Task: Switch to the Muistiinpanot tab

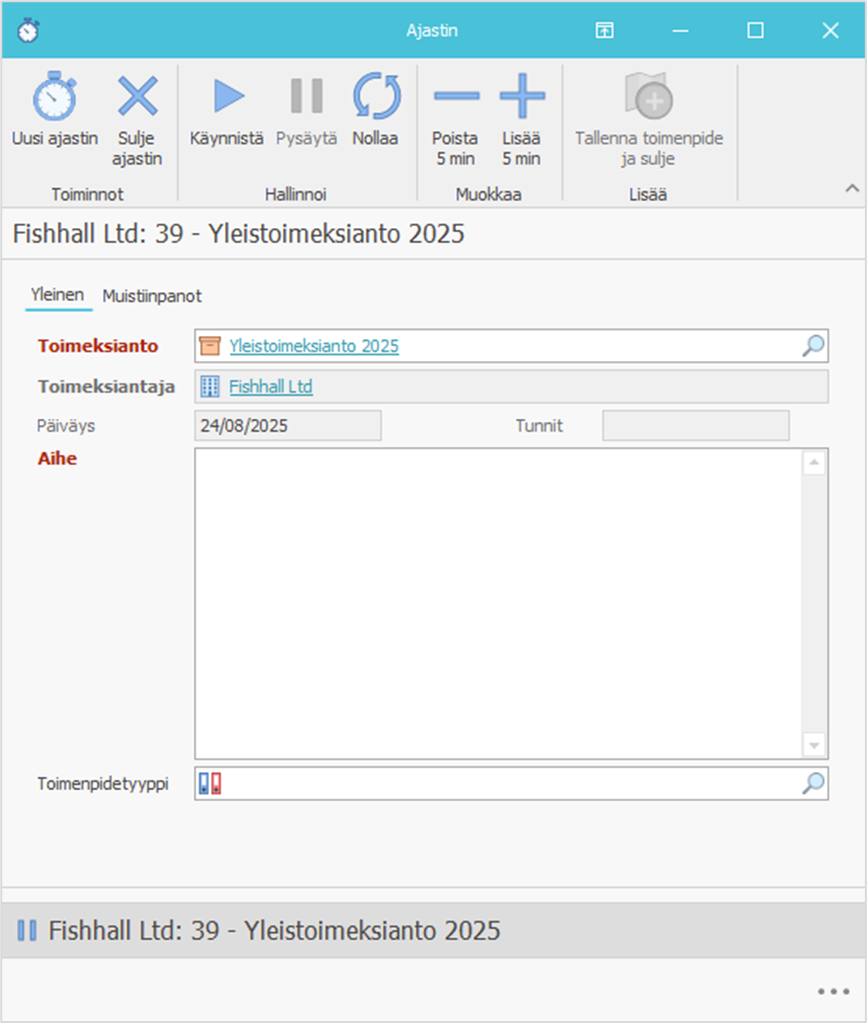Action: coord(152,296)
